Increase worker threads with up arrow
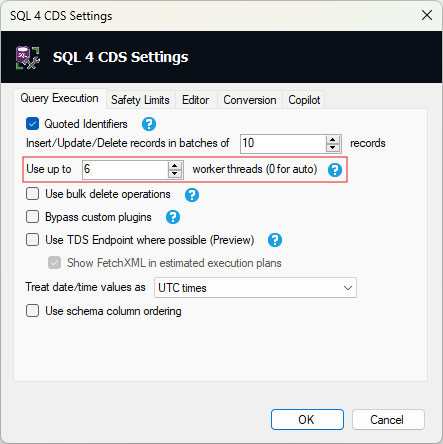Screen dimensions: 443x444 175,166
